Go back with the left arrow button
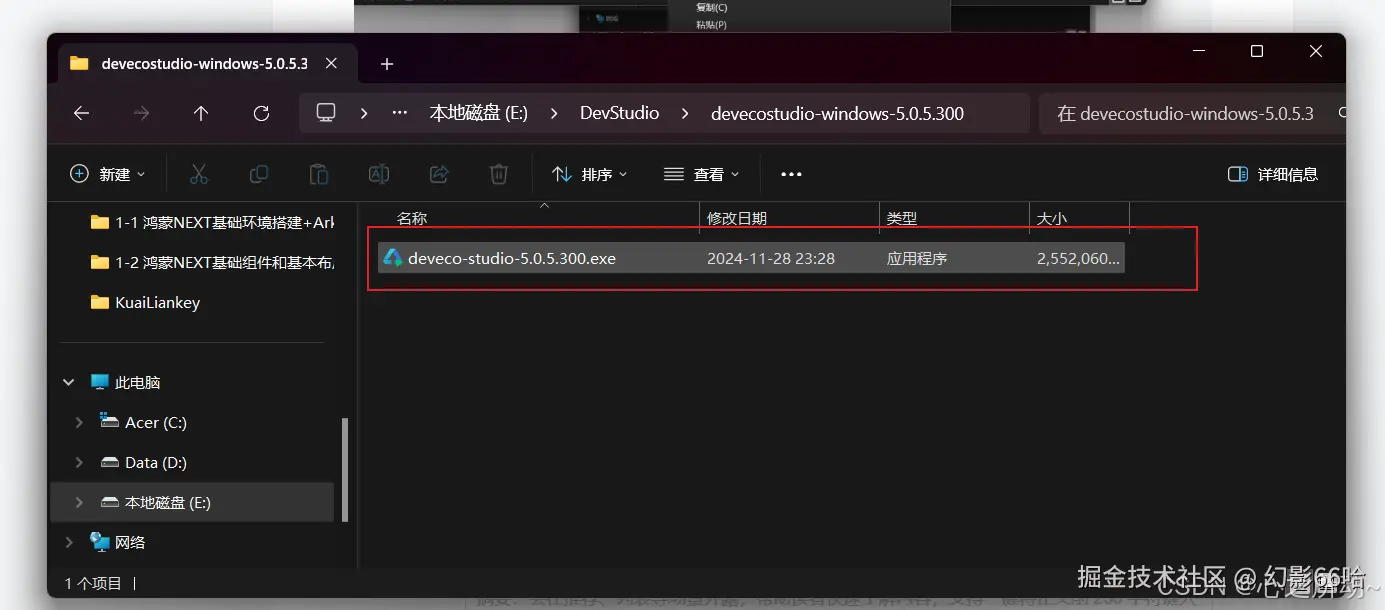Screen dimensions: 1385x610 pos(82,113)
